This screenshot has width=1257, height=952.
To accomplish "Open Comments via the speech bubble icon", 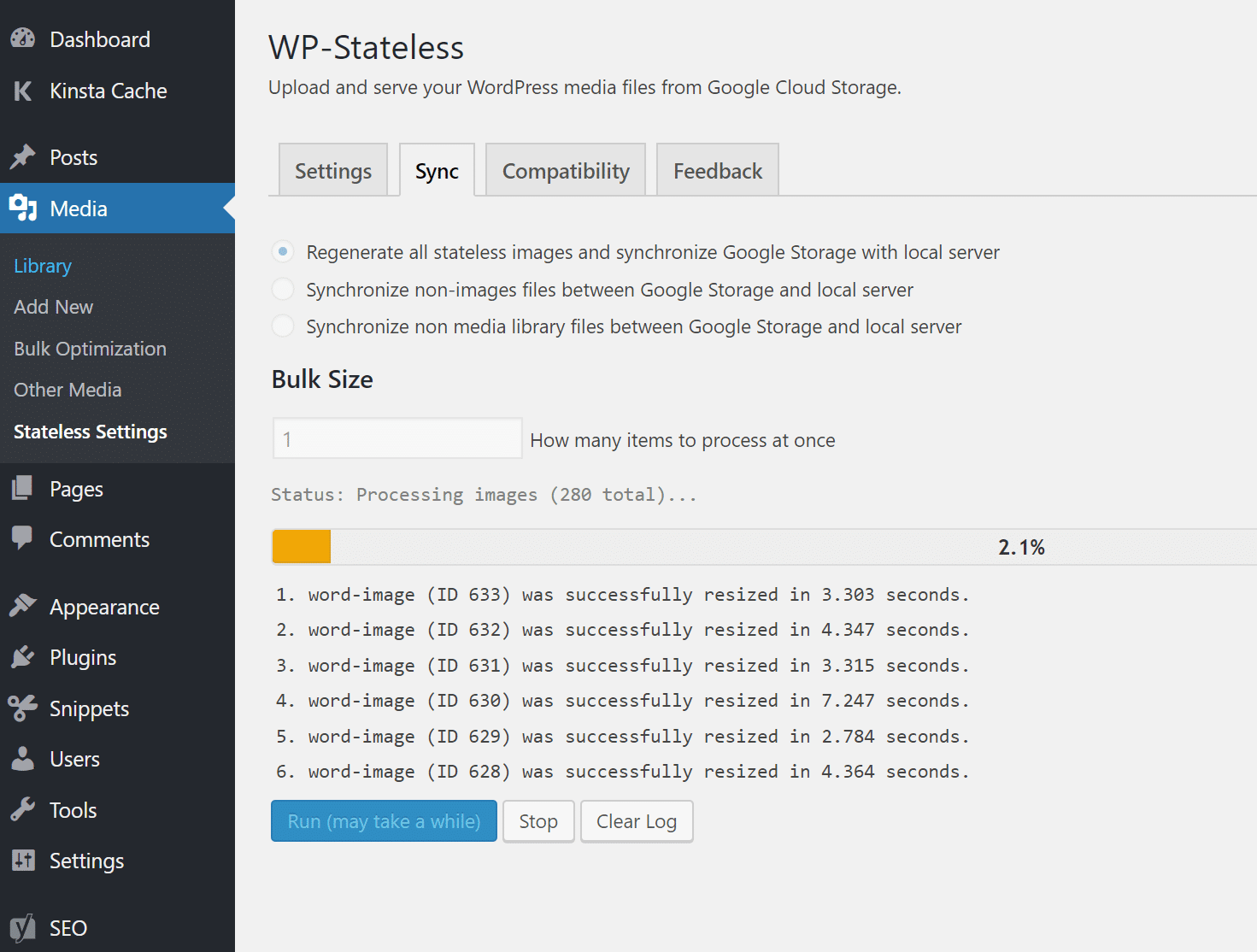I will coord(23,538).
